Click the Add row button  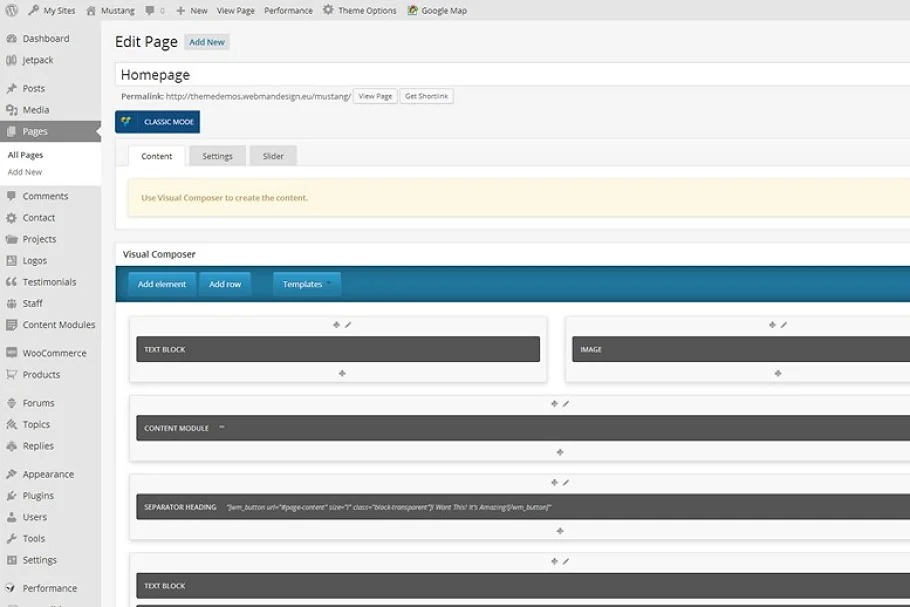click(x=225, y=284)
